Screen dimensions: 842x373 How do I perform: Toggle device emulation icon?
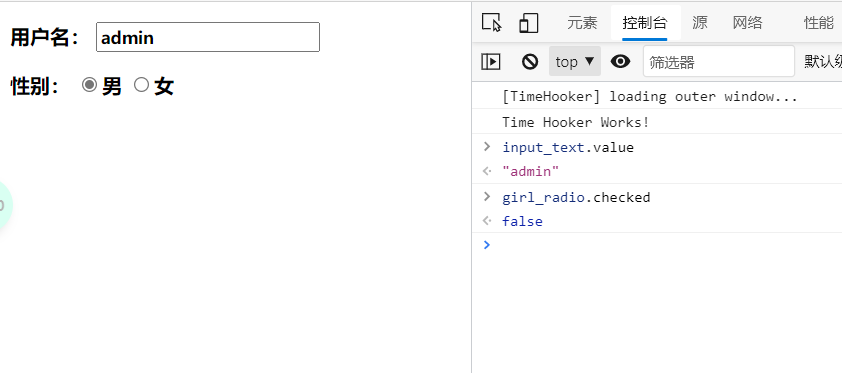click(528, 23)
